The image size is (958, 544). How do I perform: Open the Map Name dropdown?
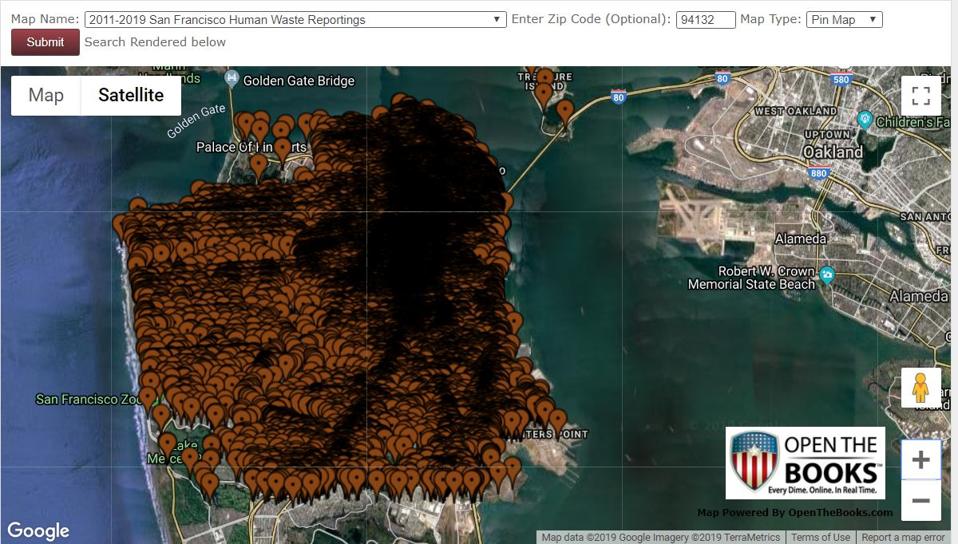coord(295,19)
